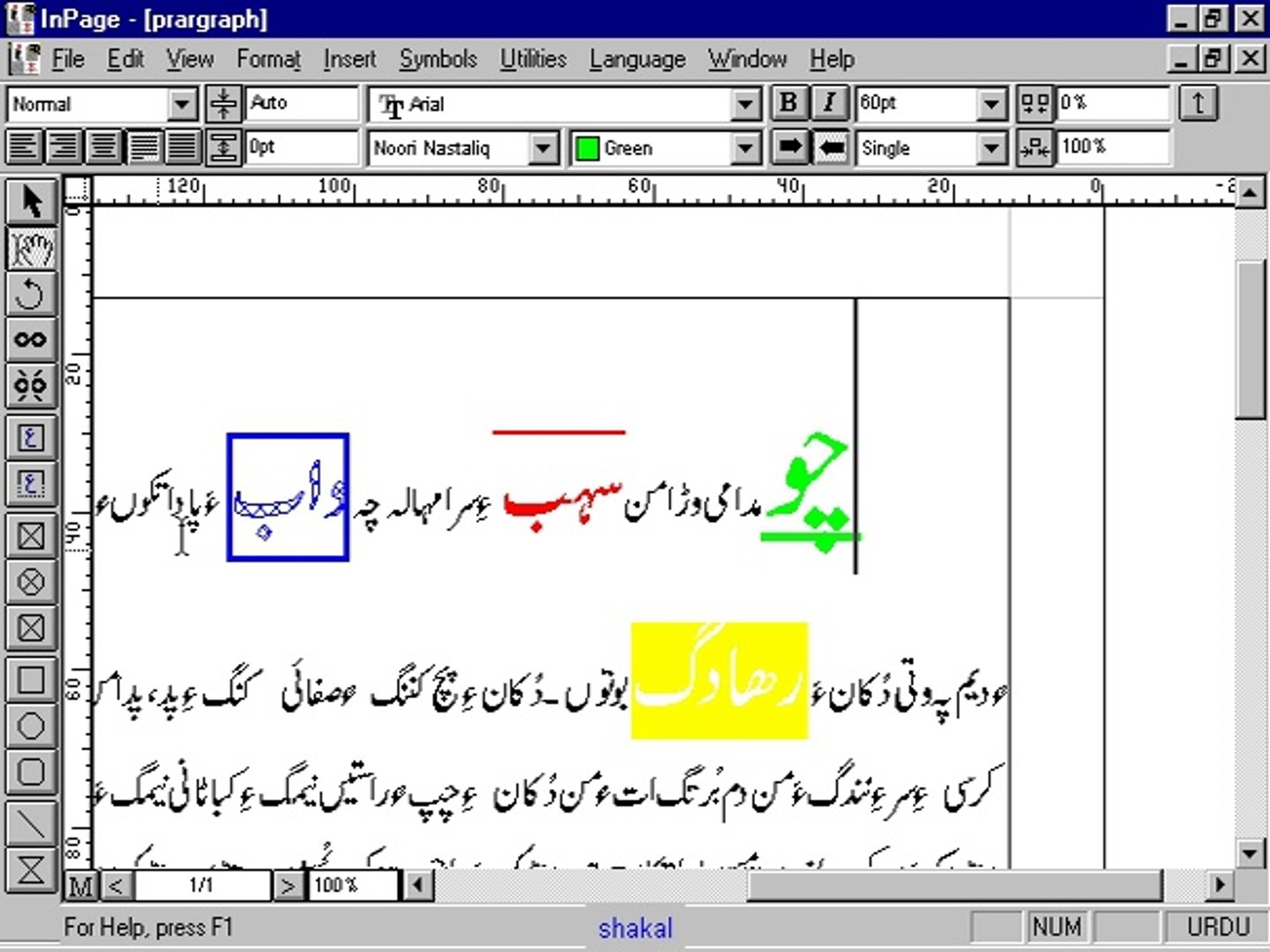1270x952 pixels.
Task: Select the text box tool
Action: click(x=31, y=438)
